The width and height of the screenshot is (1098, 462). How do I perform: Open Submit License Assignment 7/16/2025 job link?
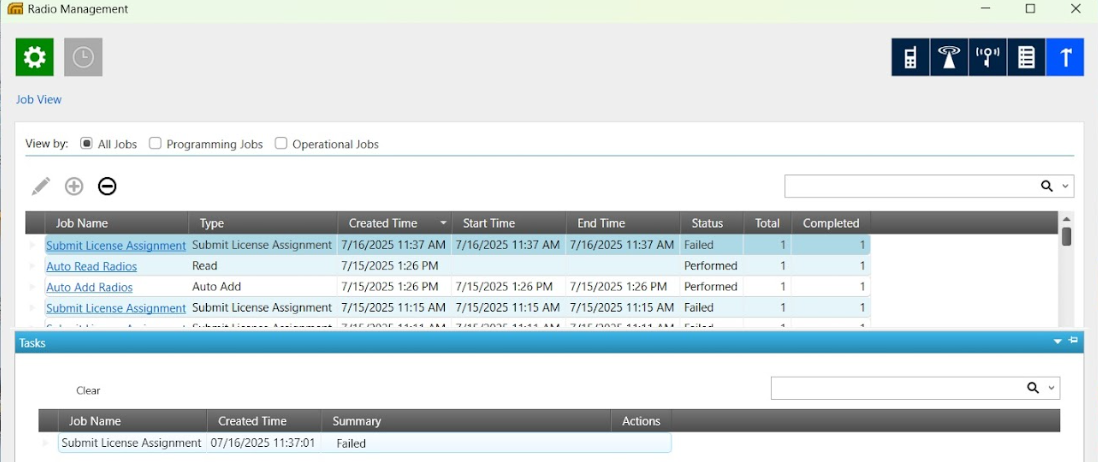(116, 246)
